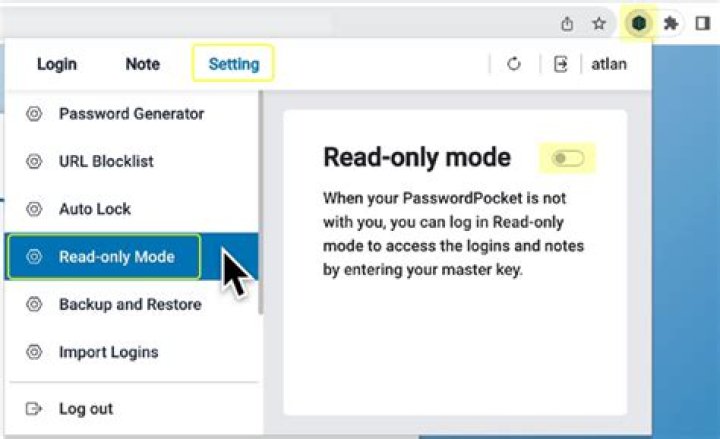The height and width of the screenshot is (439, 720).
Task: Switch to the Login tab
Action: [57, 64]
